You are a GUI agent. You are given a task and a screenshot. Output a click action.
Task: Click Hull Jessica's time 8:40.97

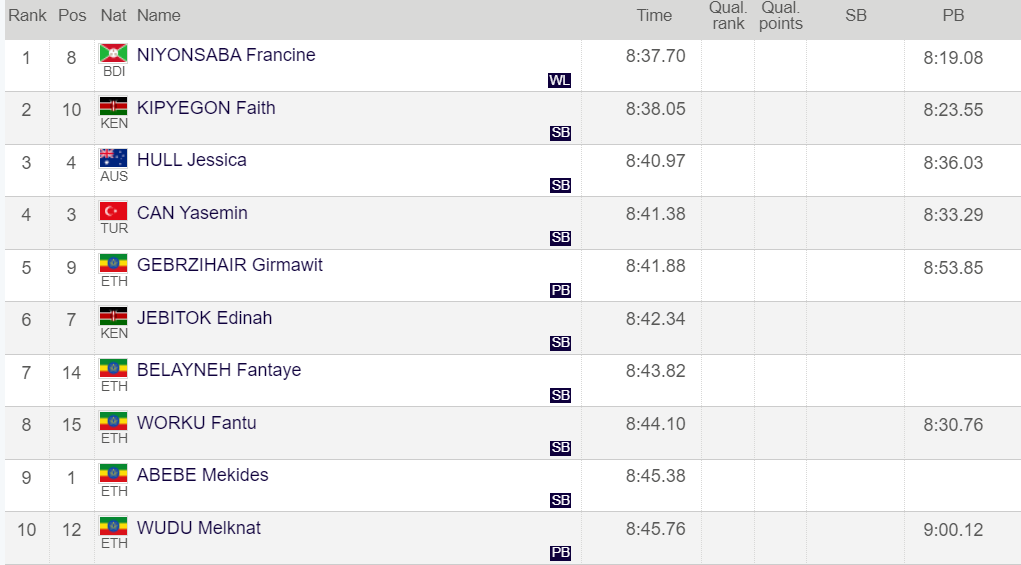[x=655, y=160]
